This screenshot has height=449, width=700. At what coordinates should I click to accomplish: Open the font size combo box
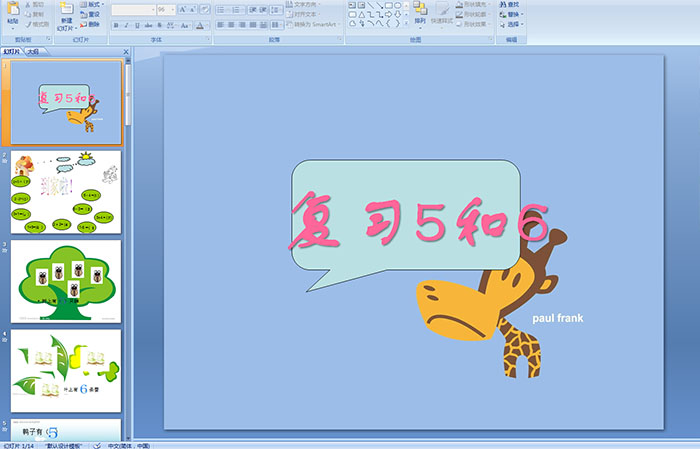tap(166, 9)
